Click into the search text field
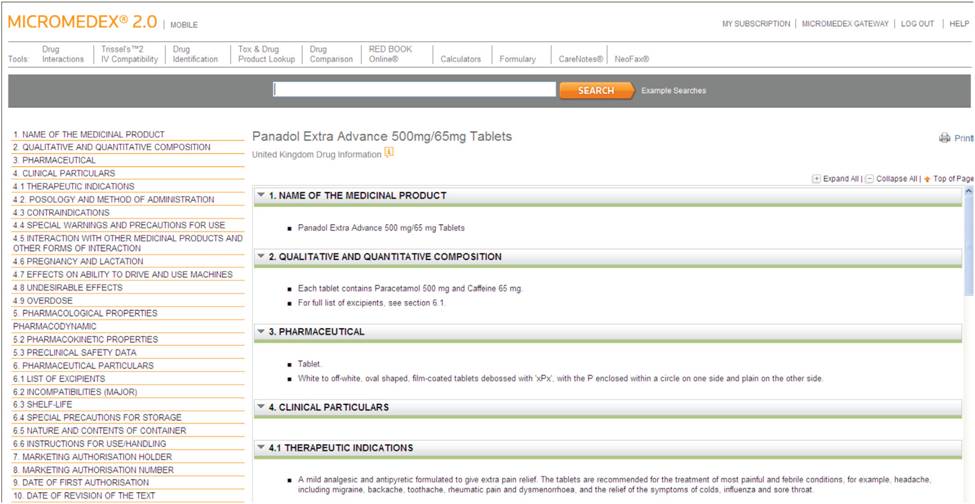The image size is (975, 504). point(414,90)
